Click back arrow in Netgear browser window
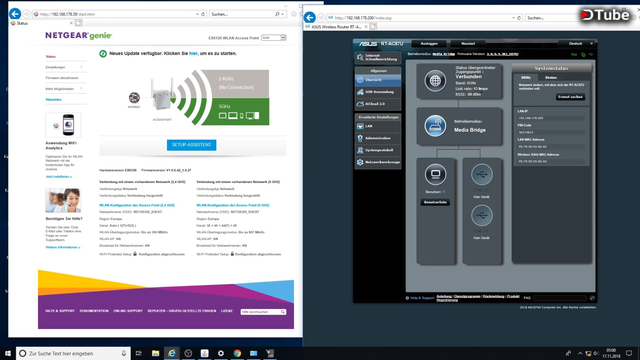640x360 pixels. point(15,14)
